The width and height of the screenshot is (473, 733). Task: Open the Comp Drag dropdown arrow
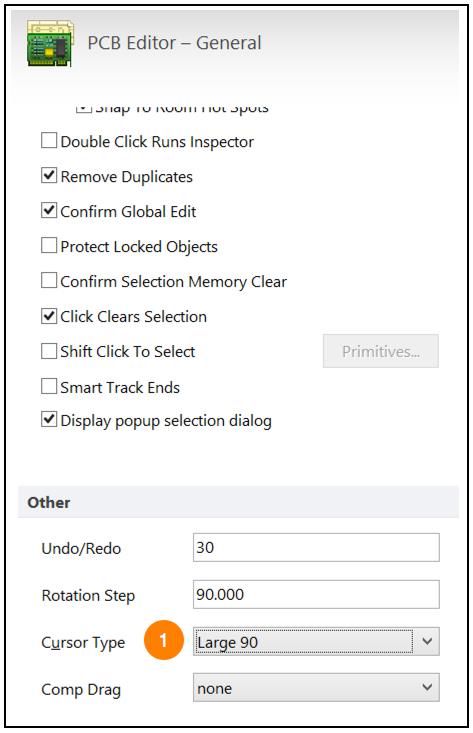[427, 687]
